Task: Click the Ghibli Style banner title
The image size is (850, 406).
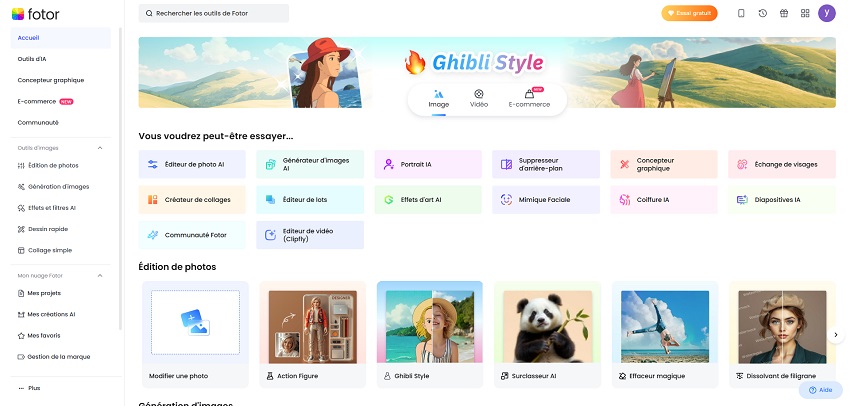Action: point(487,63)
